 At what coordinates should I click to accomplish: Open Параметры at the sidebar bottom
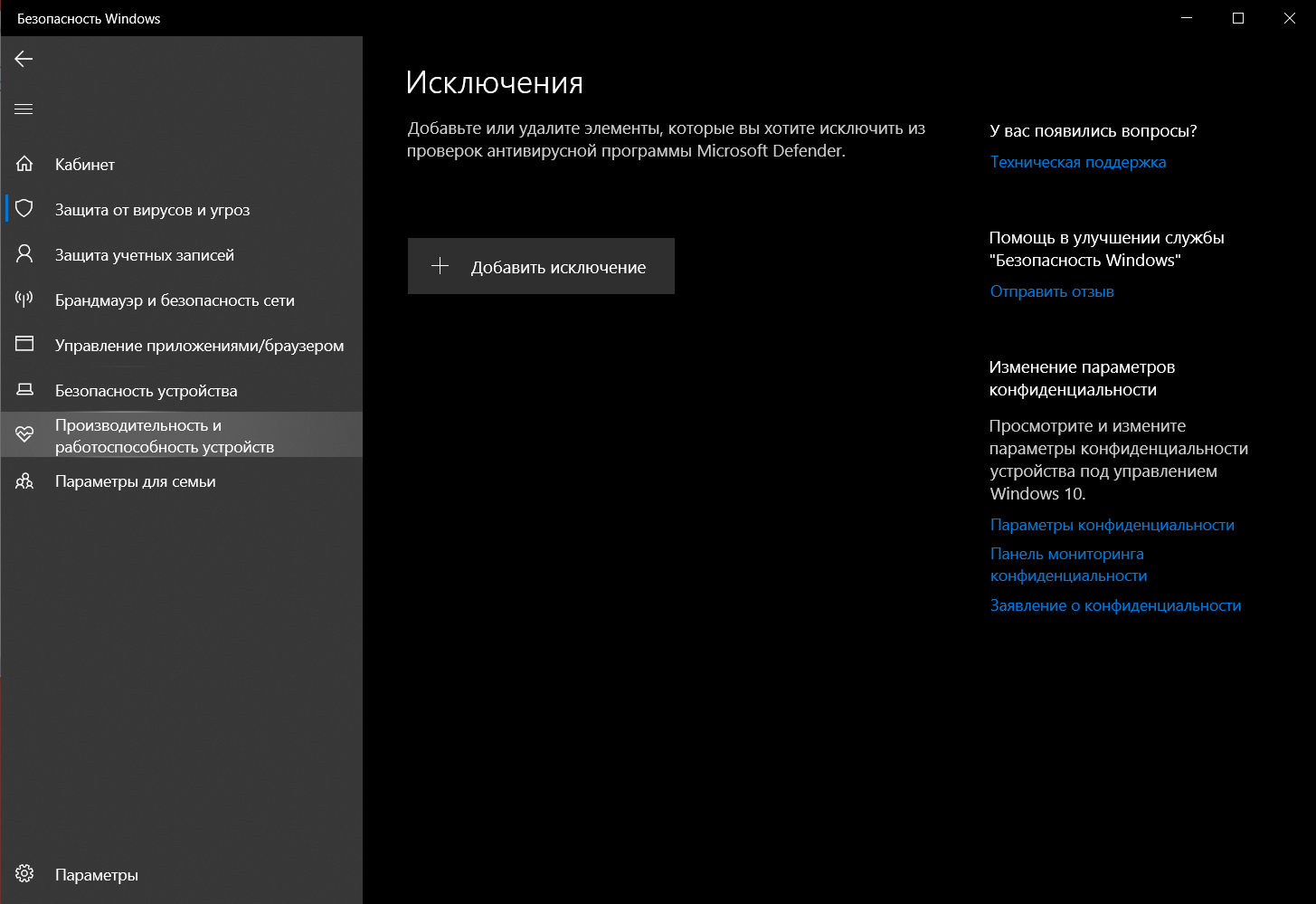pos(181,874)
